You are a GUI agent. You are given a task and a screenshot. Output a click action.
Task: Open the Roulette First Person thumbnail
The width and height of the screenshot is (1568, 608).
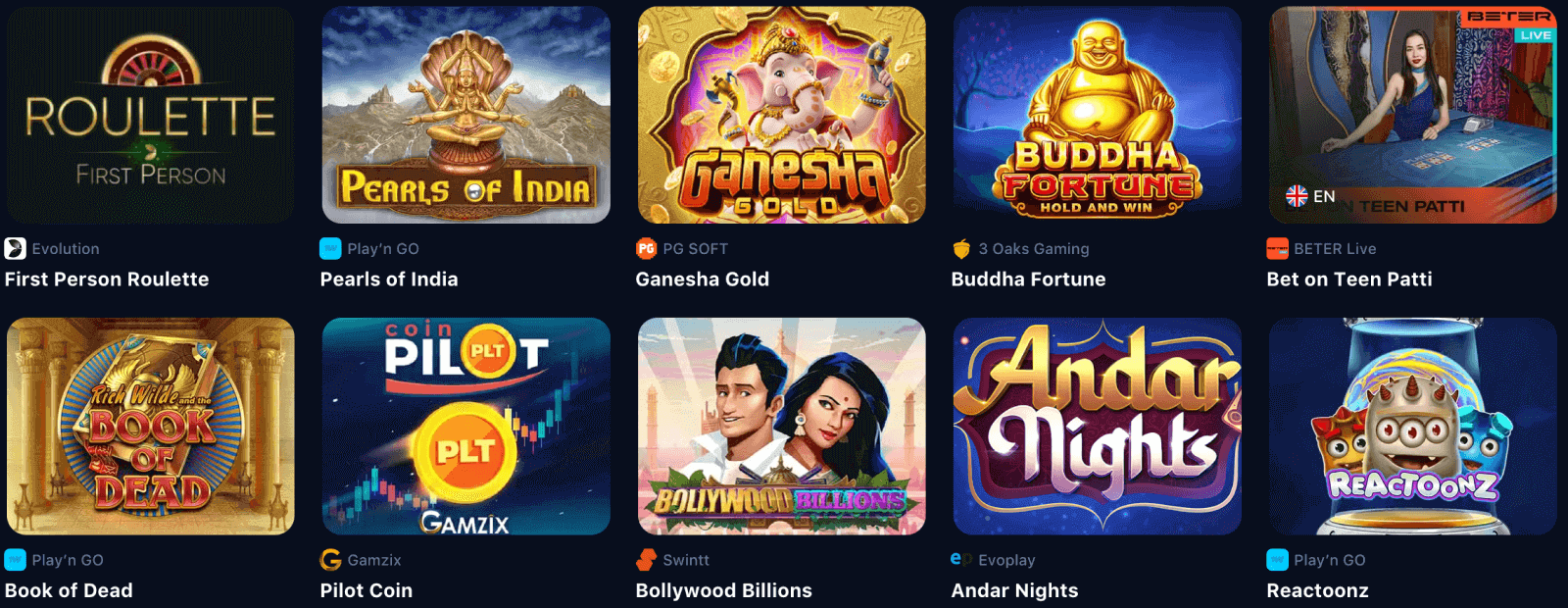[151, 115]
